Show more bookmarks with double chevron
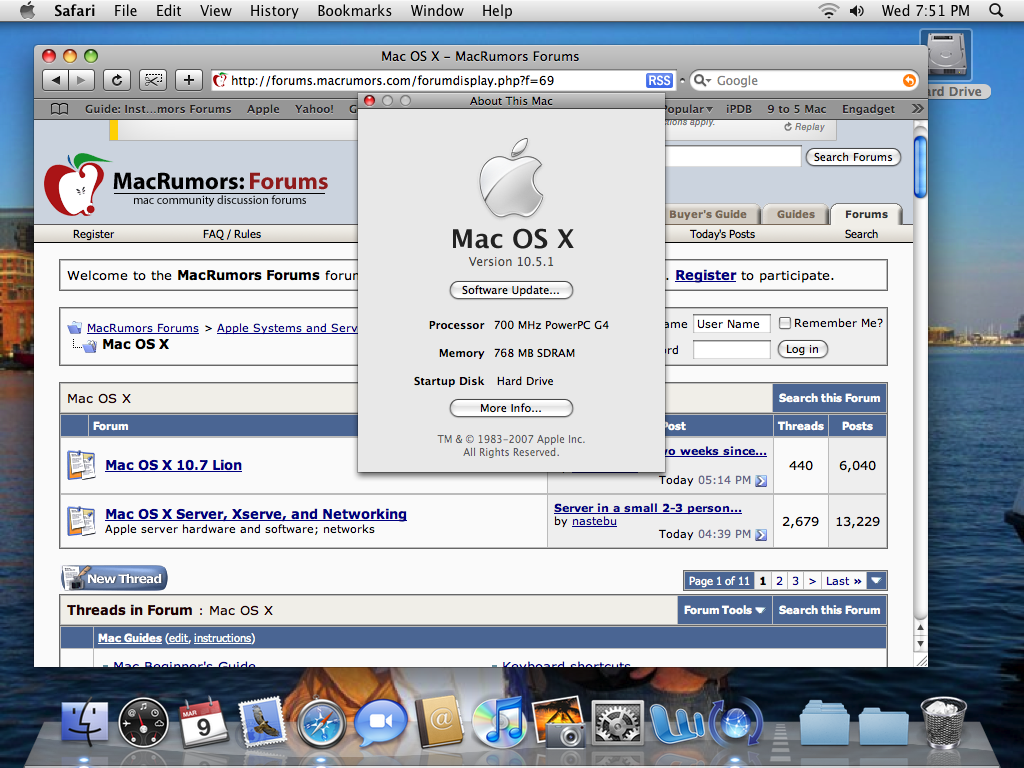The height and width of the screenshot is (768, 1024). pyautogui.click(x=917, y=108)
